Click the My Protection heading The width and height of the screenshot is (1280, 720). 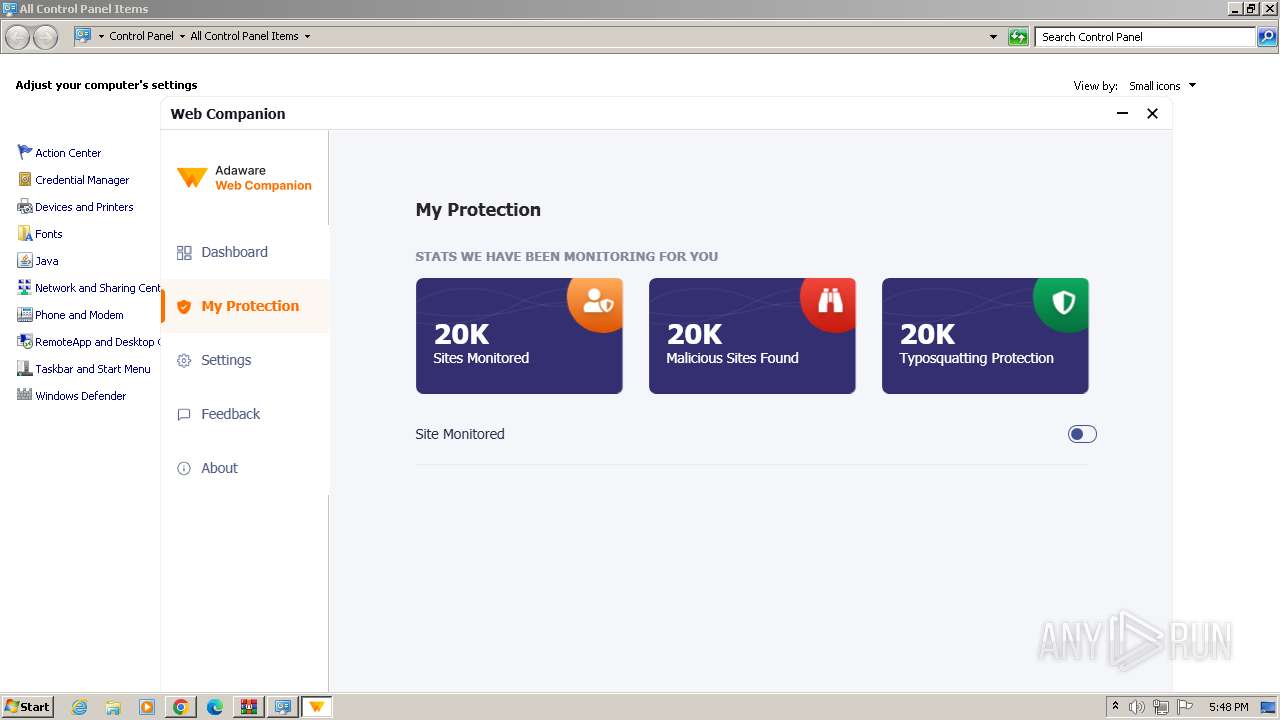[x=478, y=210]
